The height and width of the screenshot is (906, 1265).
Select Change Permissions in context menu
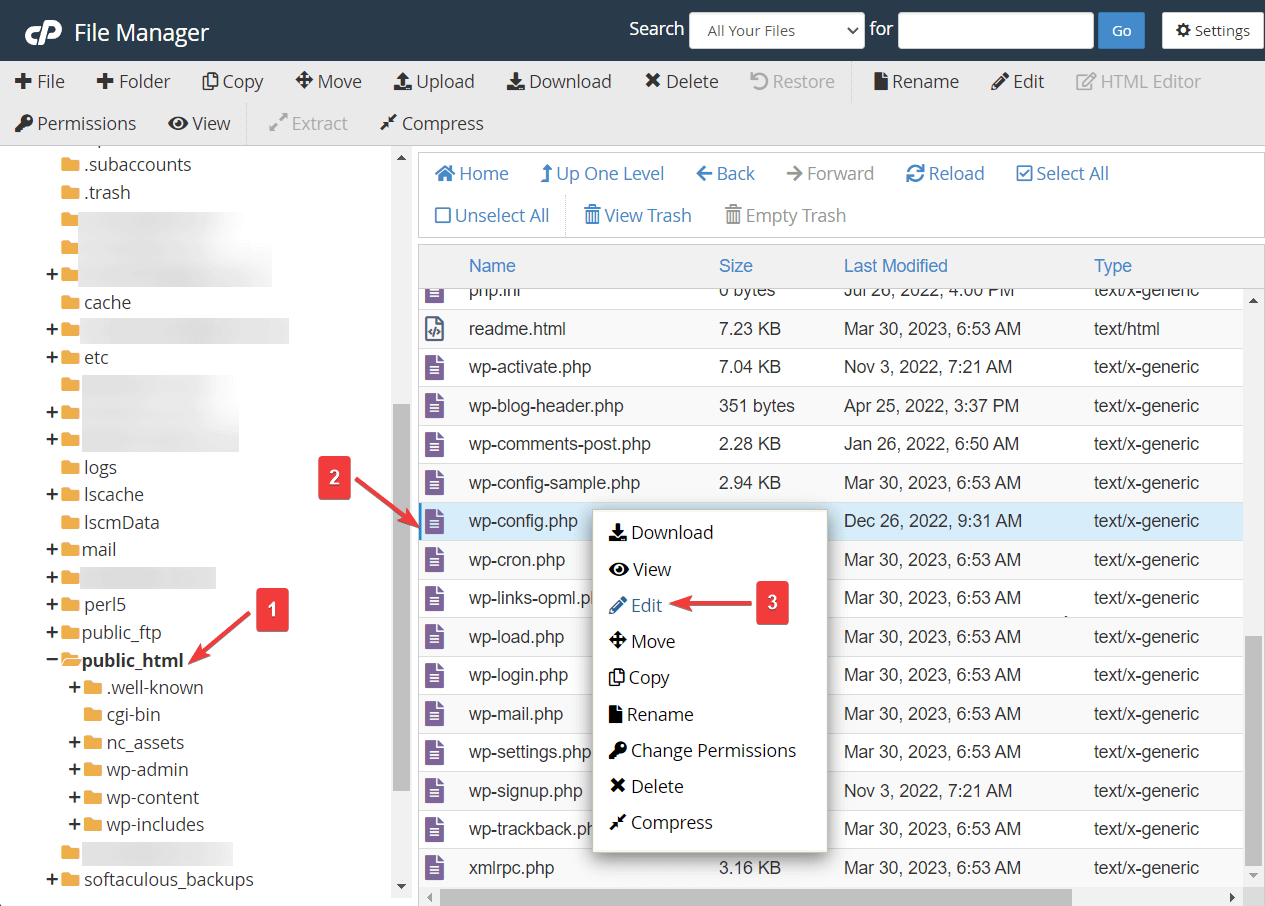(712, 750)
